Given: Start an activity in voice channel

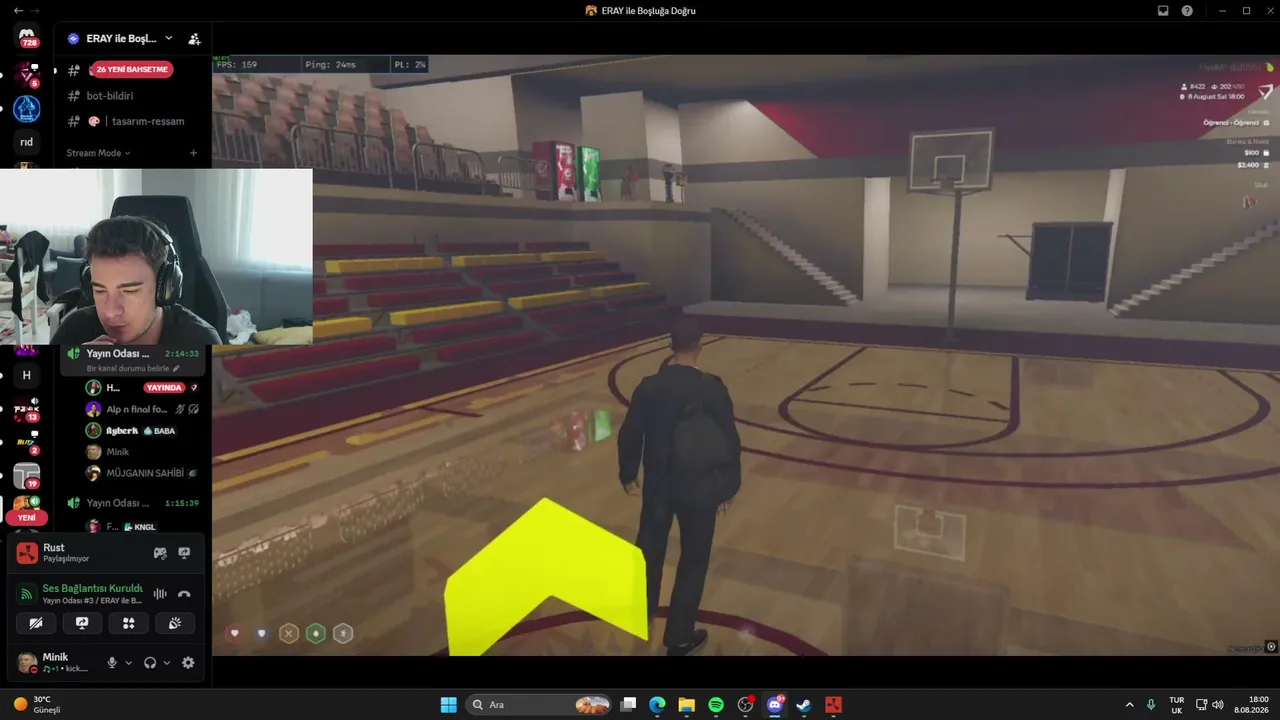Looking at the screenshot, I should click(x=129, y=623).
